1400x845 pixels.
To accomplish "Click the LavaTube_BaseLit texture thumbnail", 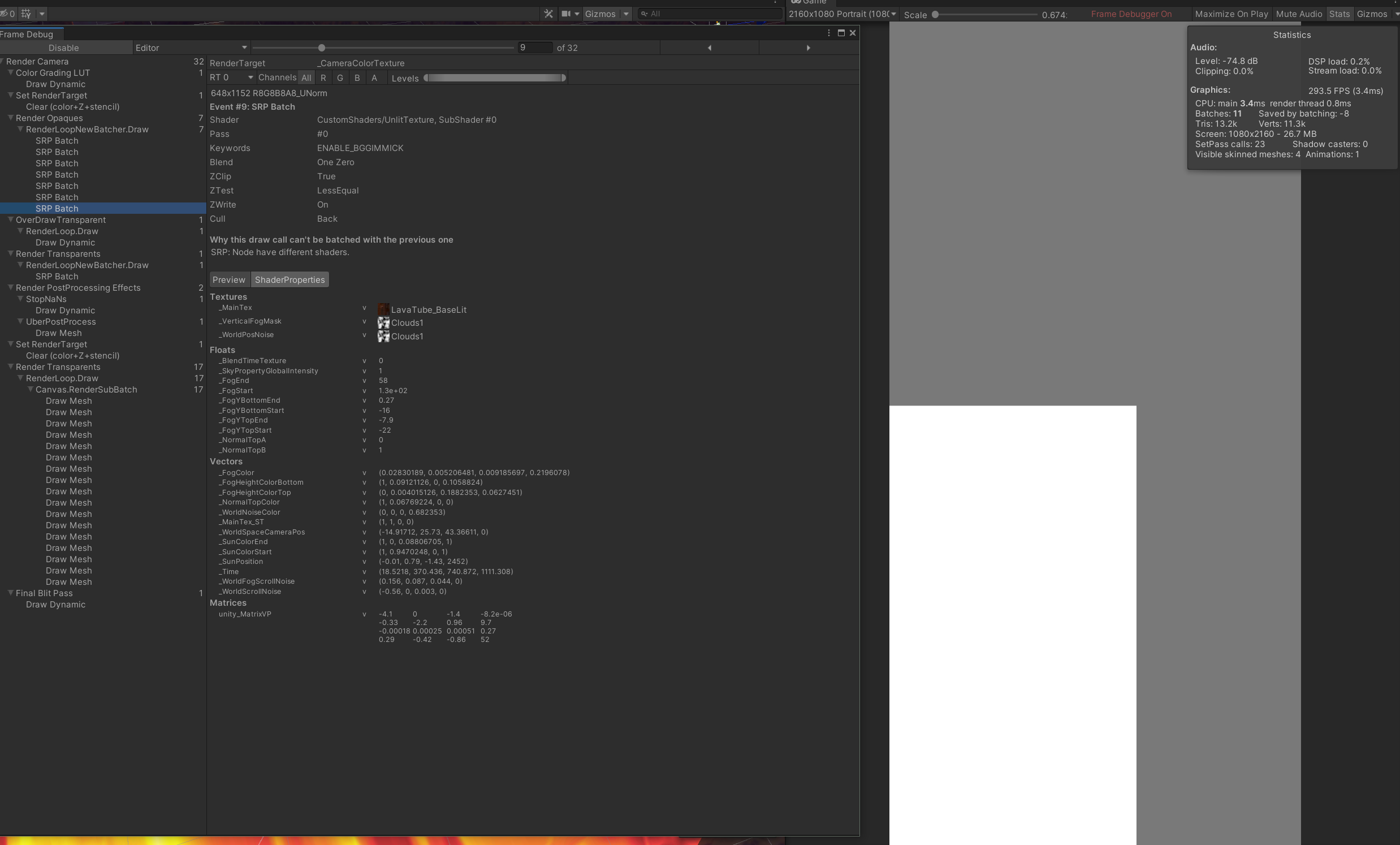I will click(383, 310).
